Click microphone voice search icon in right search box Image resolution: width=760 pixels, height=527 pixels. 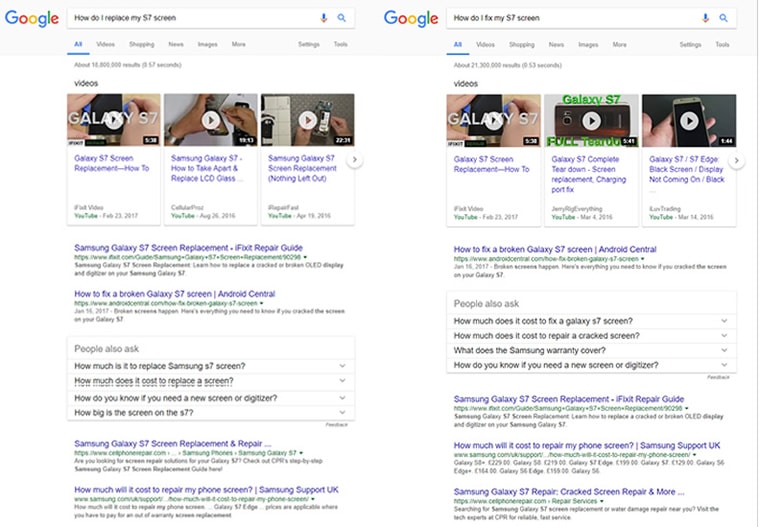(x=705, y=18)
